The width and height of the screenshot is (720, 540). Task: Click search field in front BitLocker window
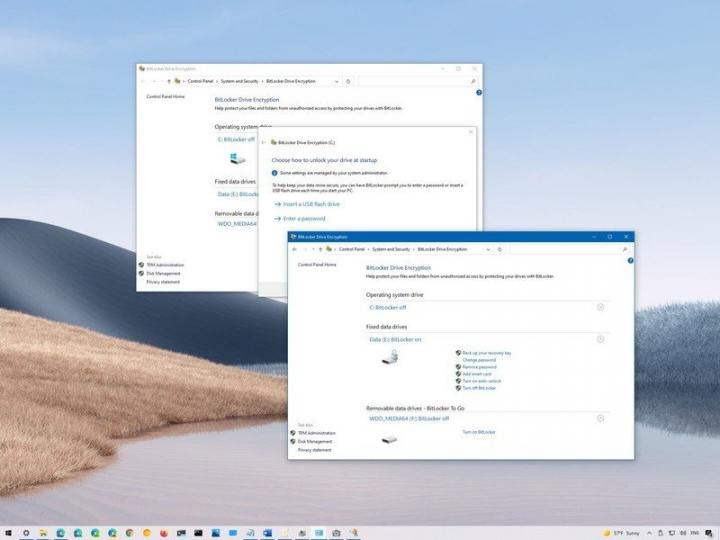[x=569, y=249]
